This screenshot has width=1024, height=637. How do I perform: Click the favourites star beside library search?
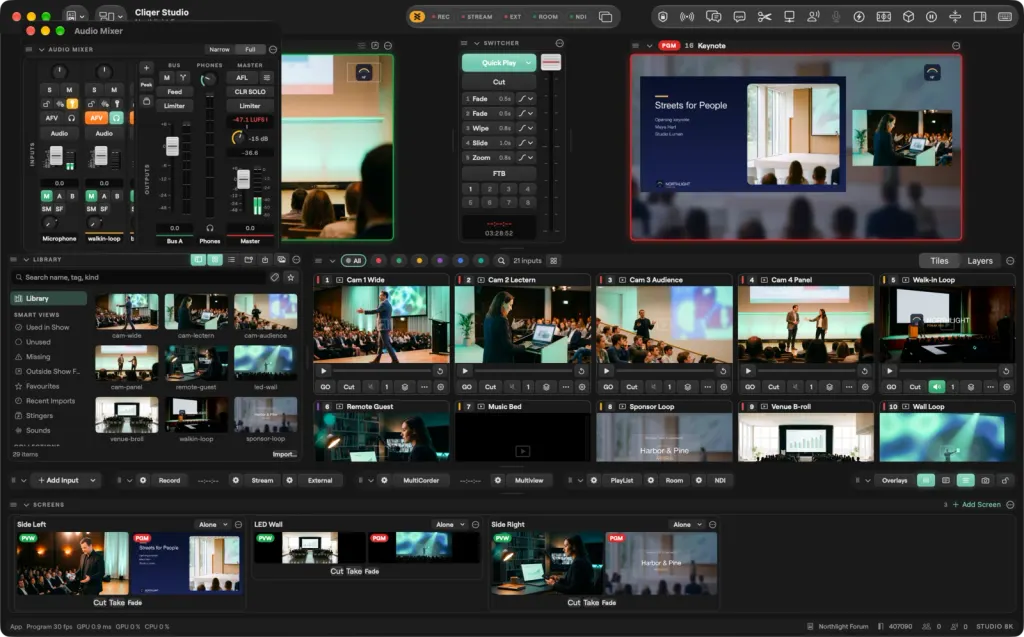coord(291,278)
